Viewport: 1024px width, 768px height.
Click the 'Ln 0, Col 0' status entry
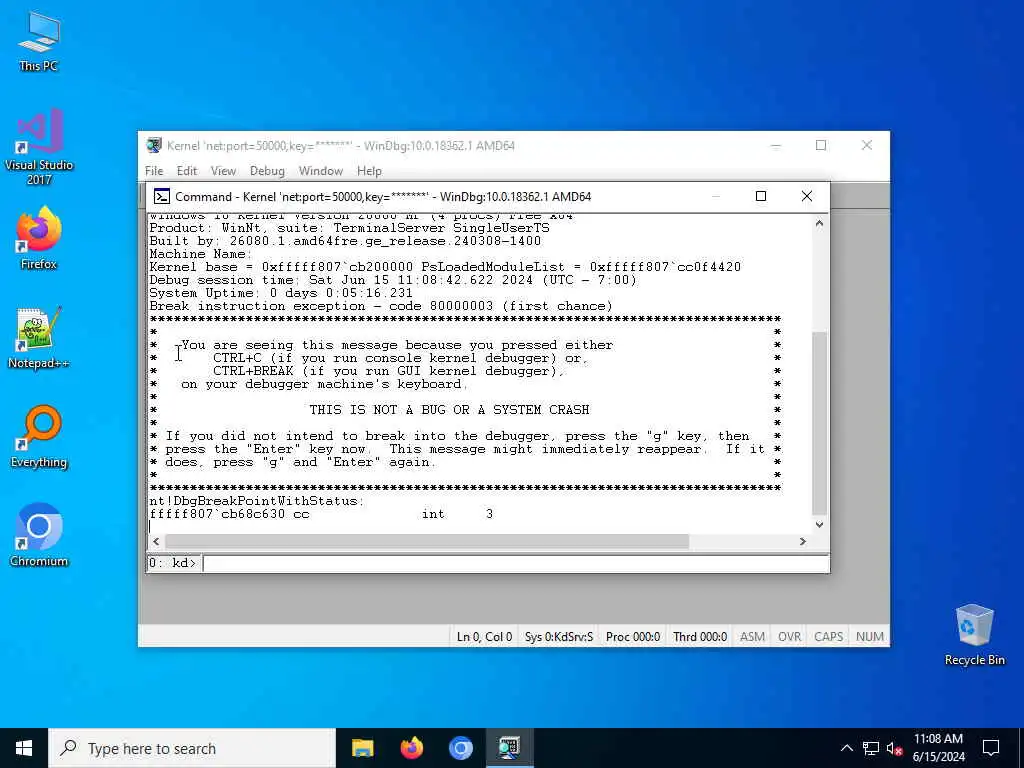coord(484,637)
